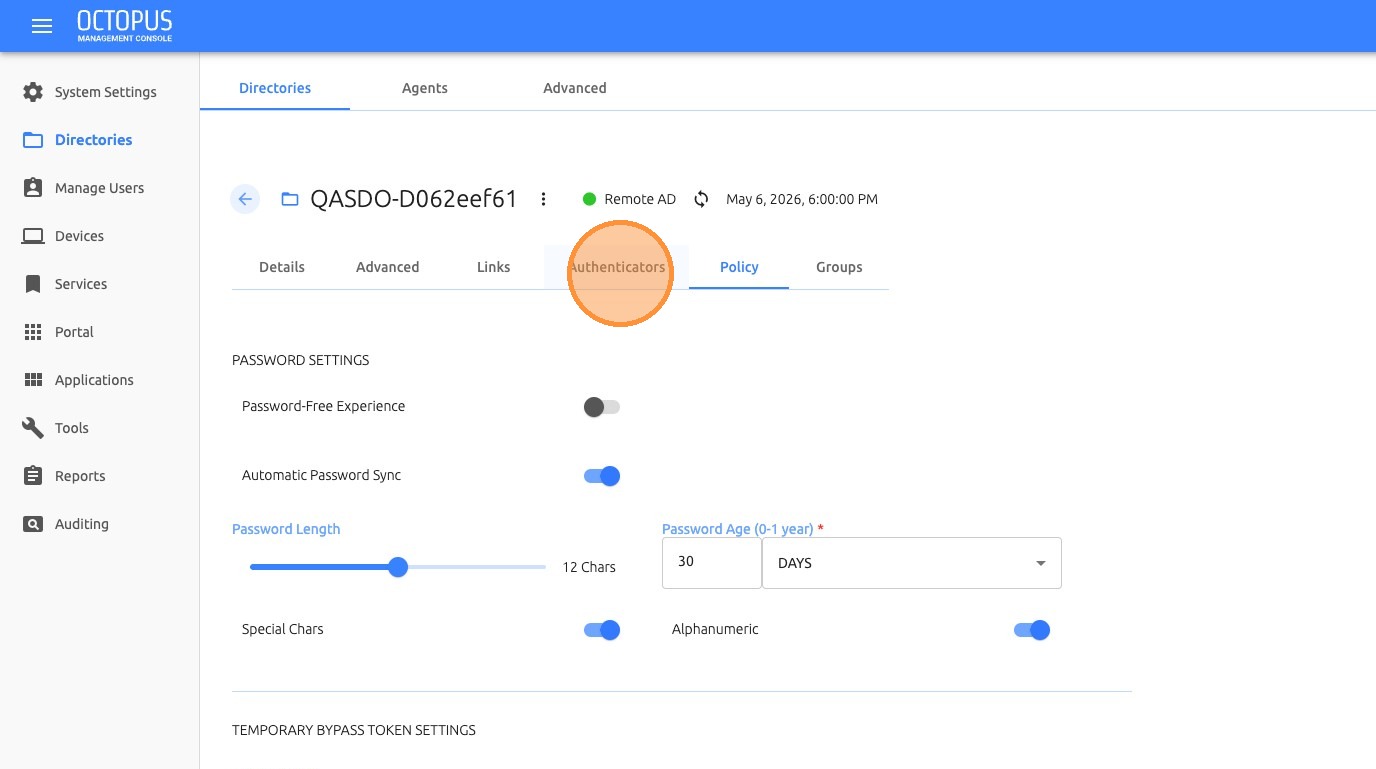
Task: Go to Manage Users page
Action: [99, 188]
